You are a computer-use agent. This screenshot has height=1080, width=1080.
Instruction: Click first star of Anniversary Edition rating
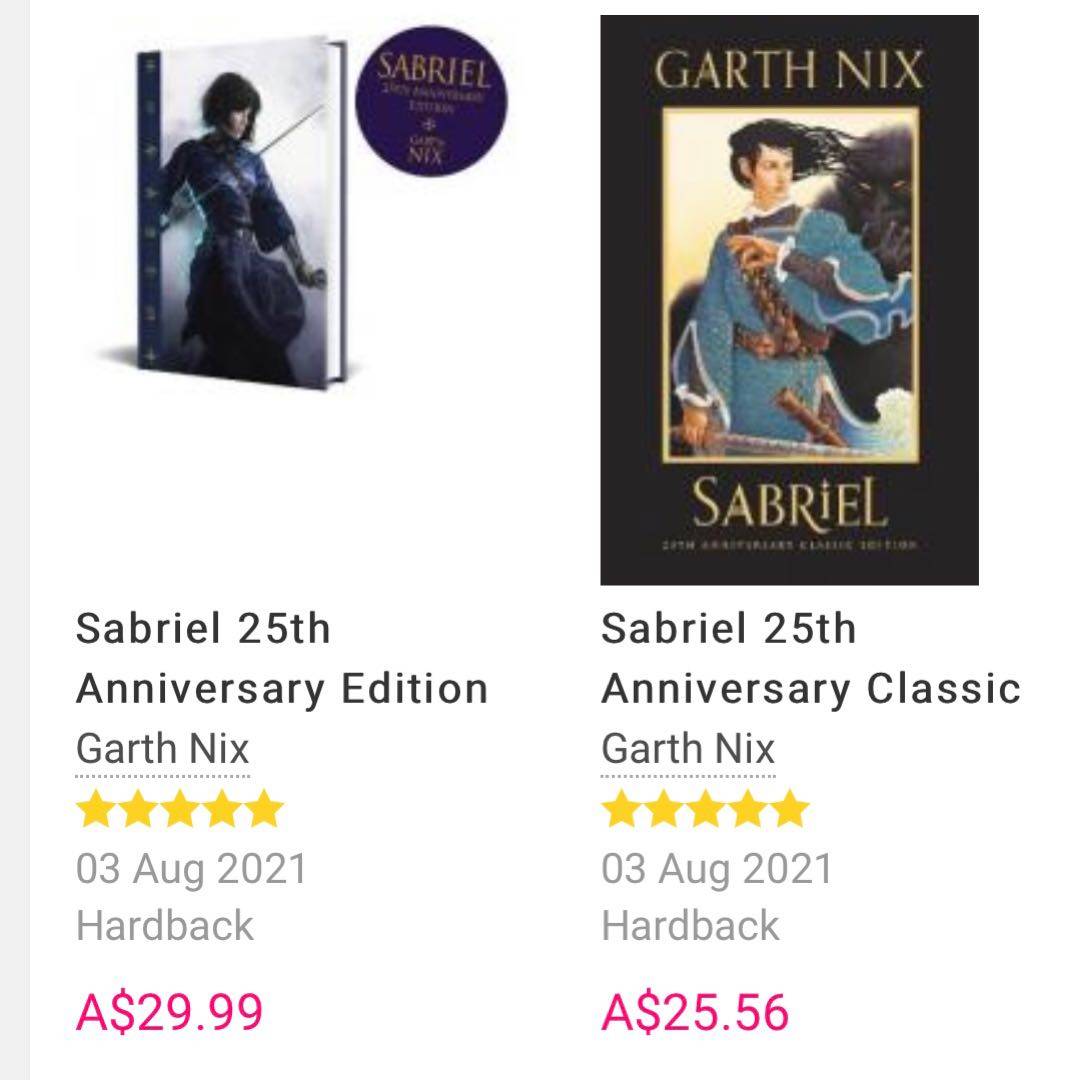point(96,809)
